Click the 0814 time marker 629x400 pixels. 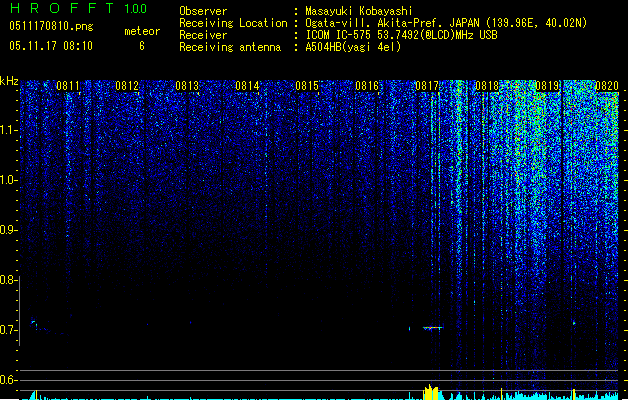click(247, 85)
